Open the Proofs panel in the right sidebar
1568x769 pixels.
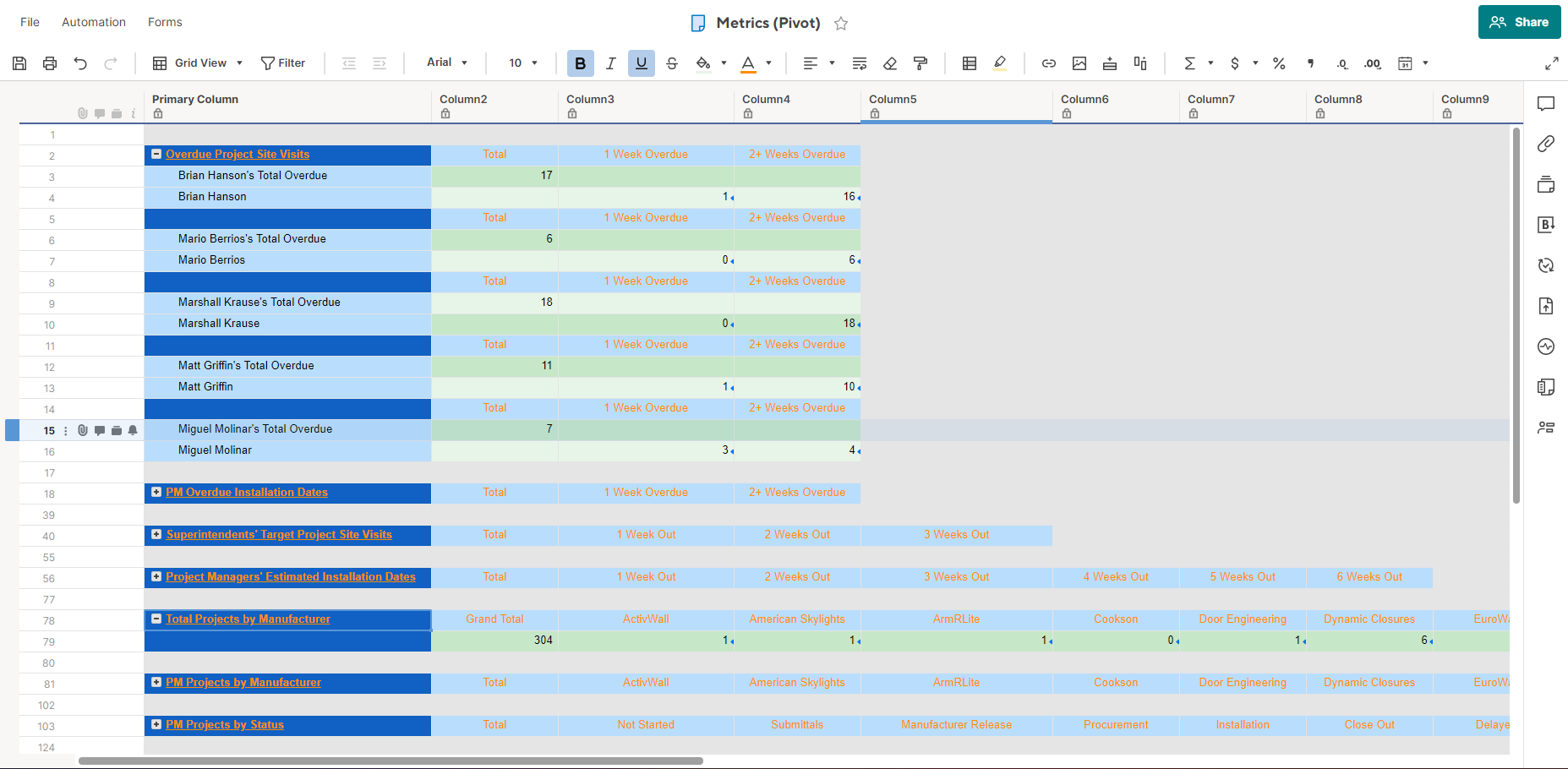coord(1546,184)
